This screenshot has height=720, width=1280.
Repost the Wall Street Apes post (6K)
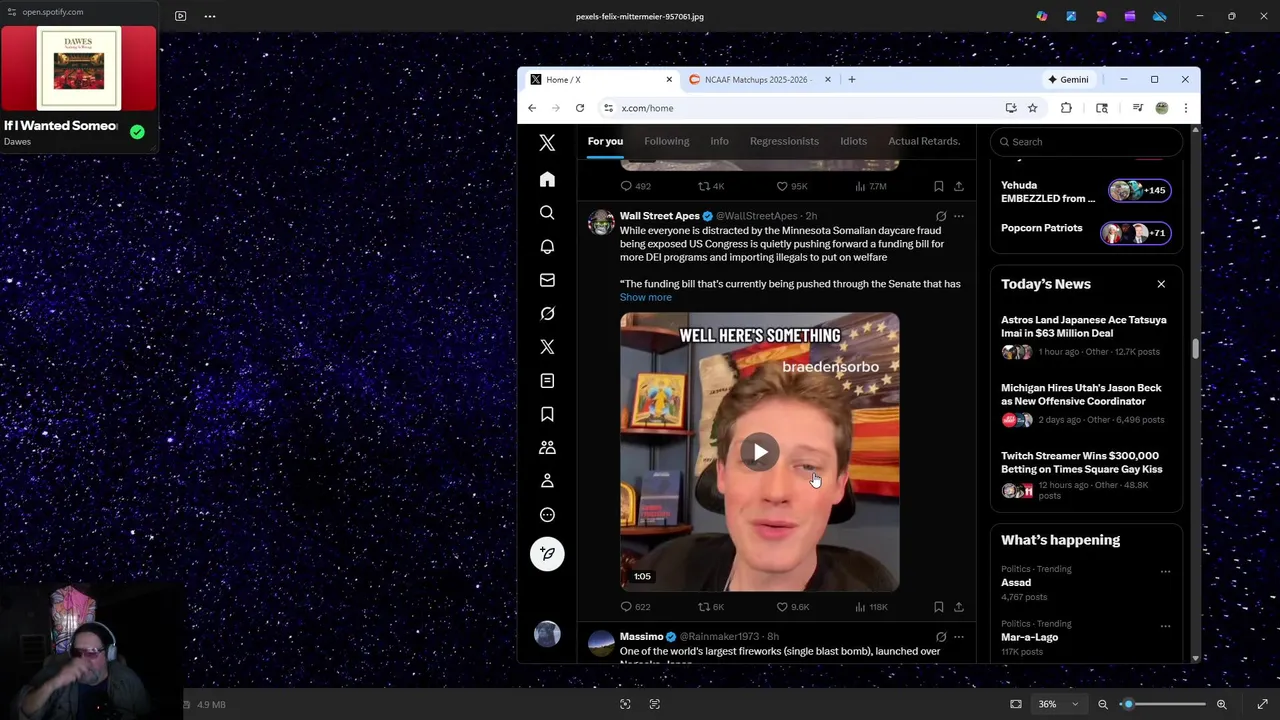tap(711, 607)
